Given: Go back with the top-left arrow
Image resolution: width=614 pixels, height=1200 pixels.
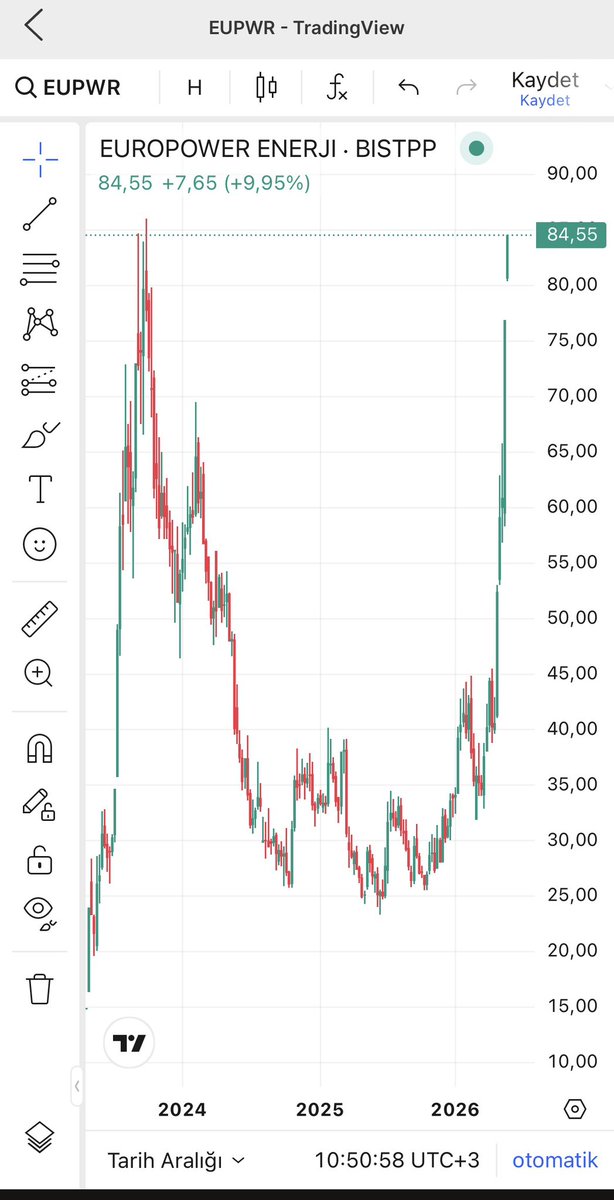Looking at the screenshot, I should pyautogui.click(x=34, y=25).
